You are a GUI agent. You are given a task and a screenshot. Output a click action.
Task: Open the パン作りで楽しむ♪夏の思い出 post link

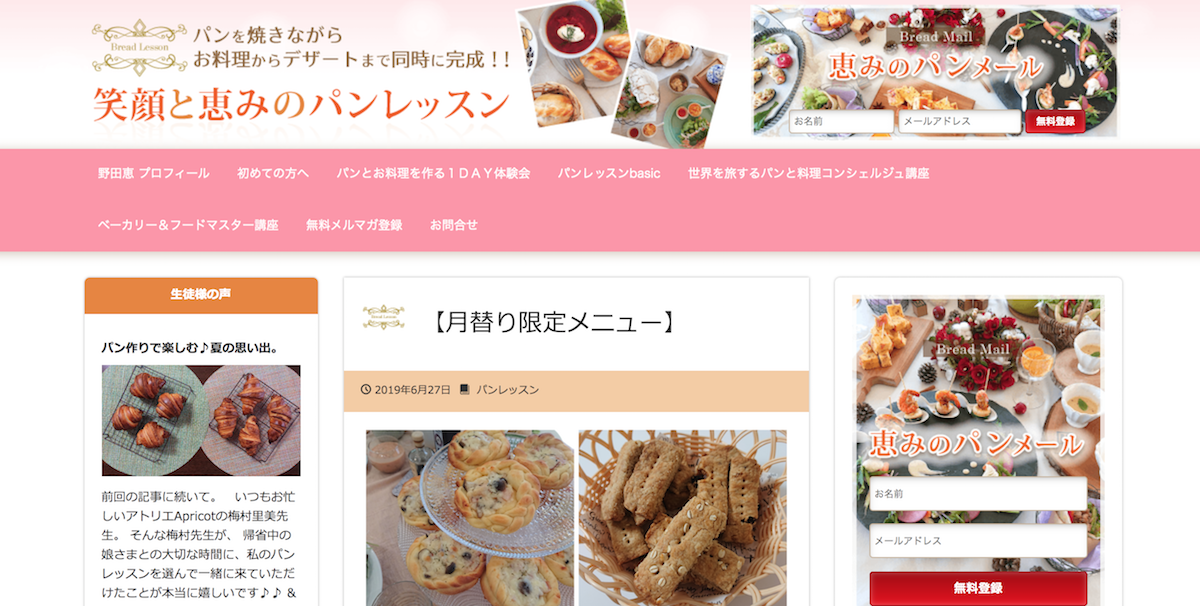(x=190, y=348)
